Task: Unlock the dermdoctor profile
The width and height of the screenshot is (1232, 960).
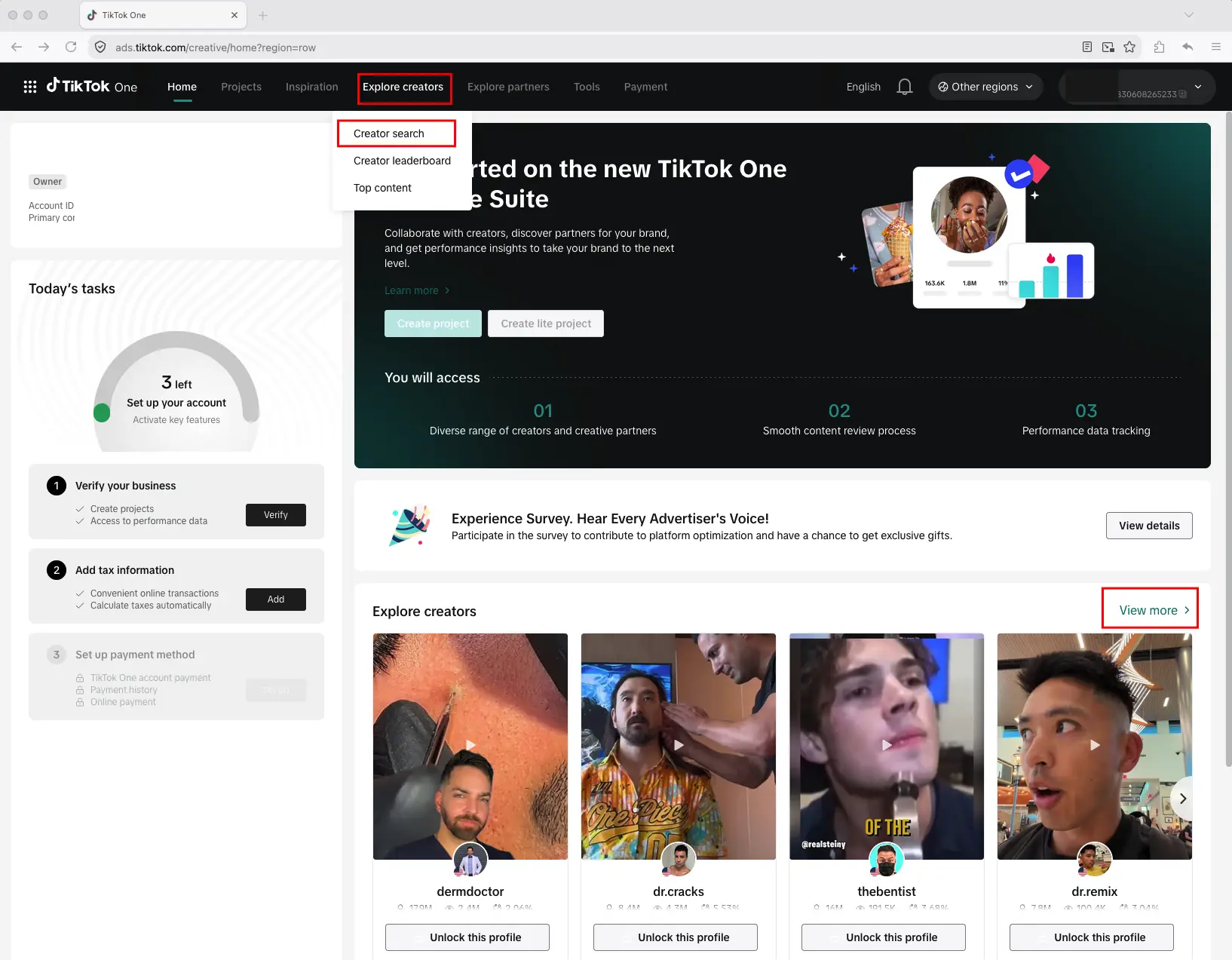Action: (x=467, y=937)
